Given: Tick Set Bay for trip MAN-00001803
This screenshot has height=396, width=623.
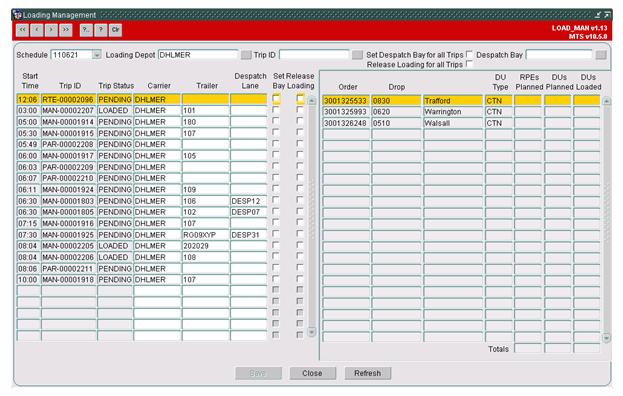Looking at the screenshot, I should click(x=276, y=200).
